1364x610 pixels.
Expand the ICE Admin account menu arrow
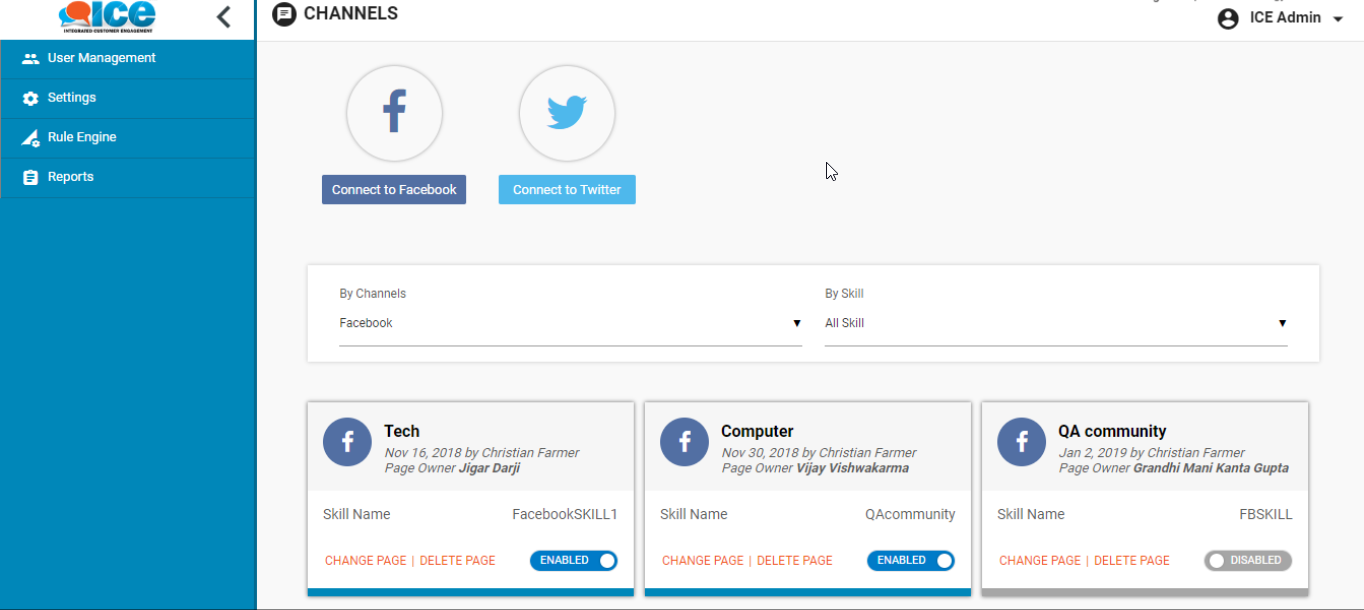pyautogui.click(x=1338, y=19)
